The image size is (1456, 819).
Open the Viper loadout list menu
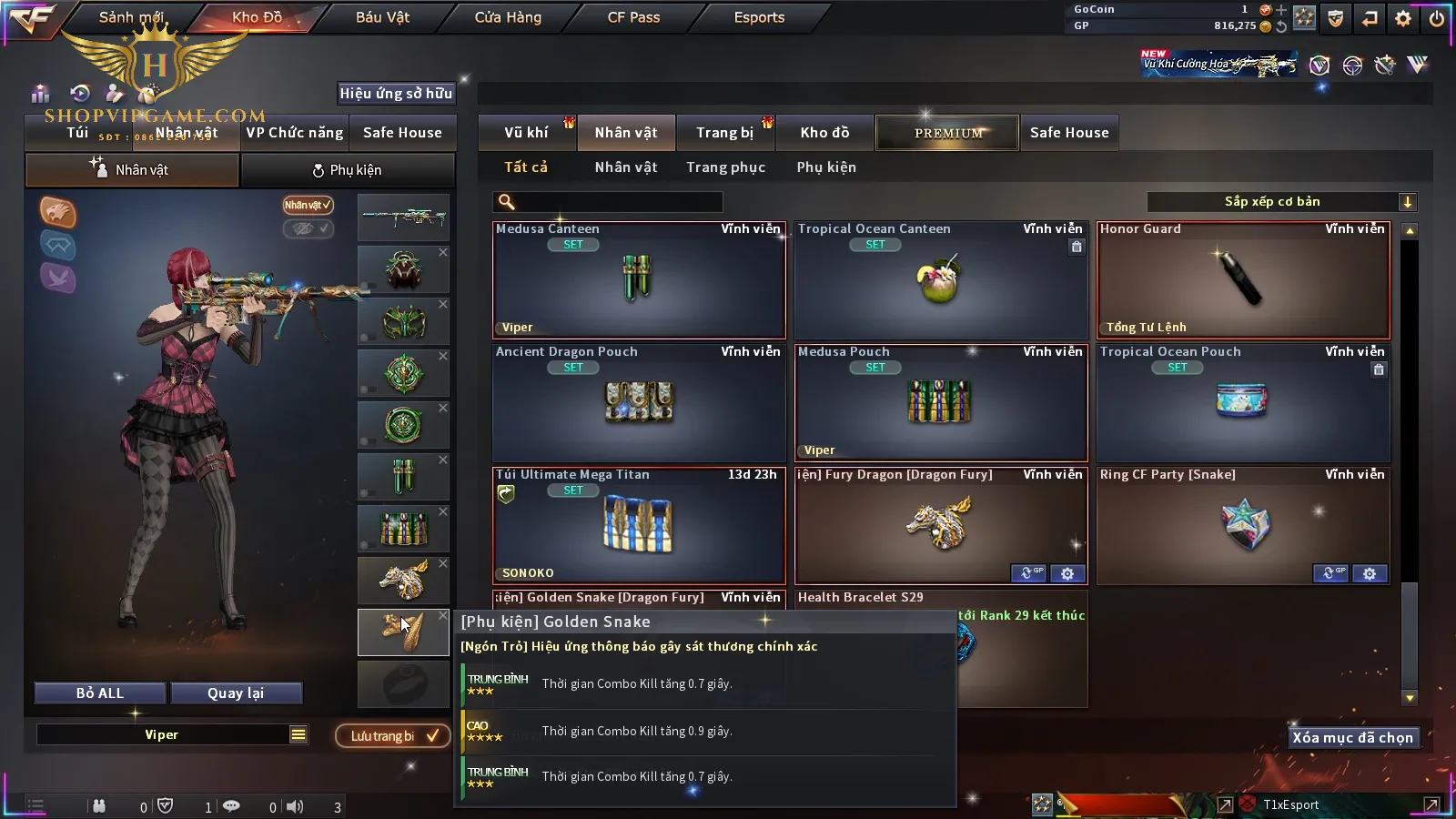tap(298, 734)
